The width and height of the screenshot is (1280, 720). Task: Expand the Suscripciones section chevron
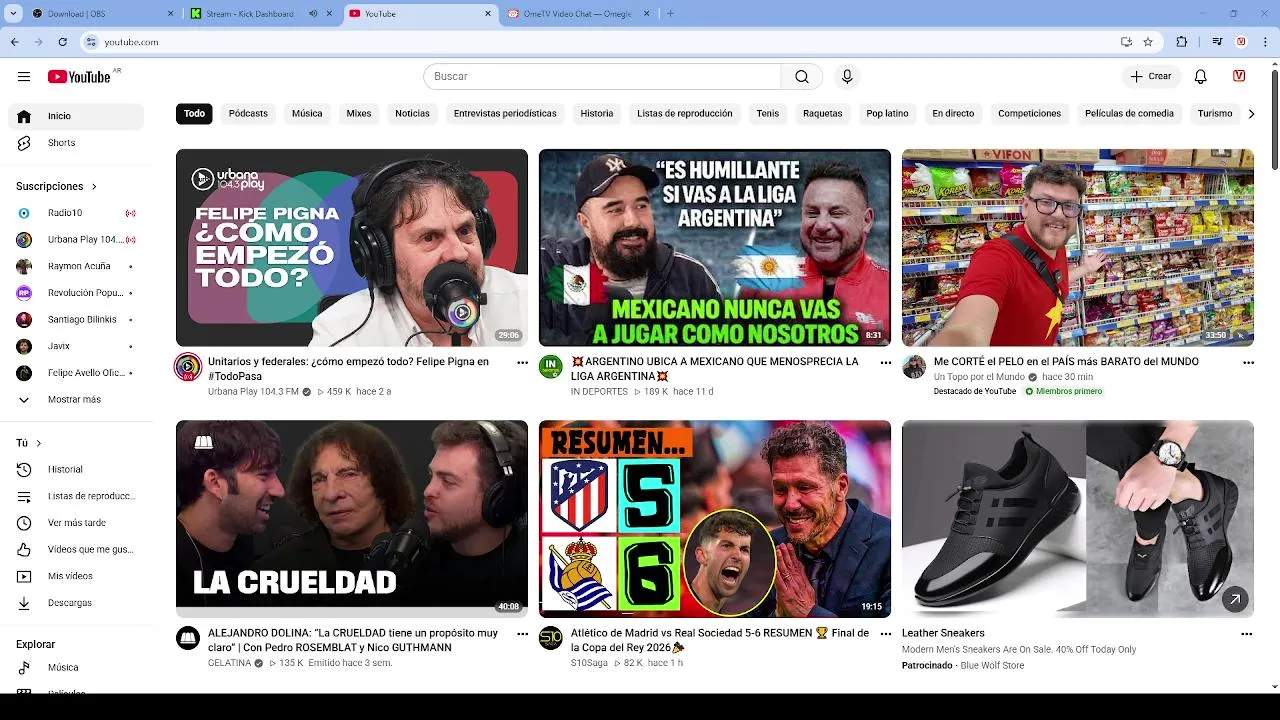tap(94, 187)
